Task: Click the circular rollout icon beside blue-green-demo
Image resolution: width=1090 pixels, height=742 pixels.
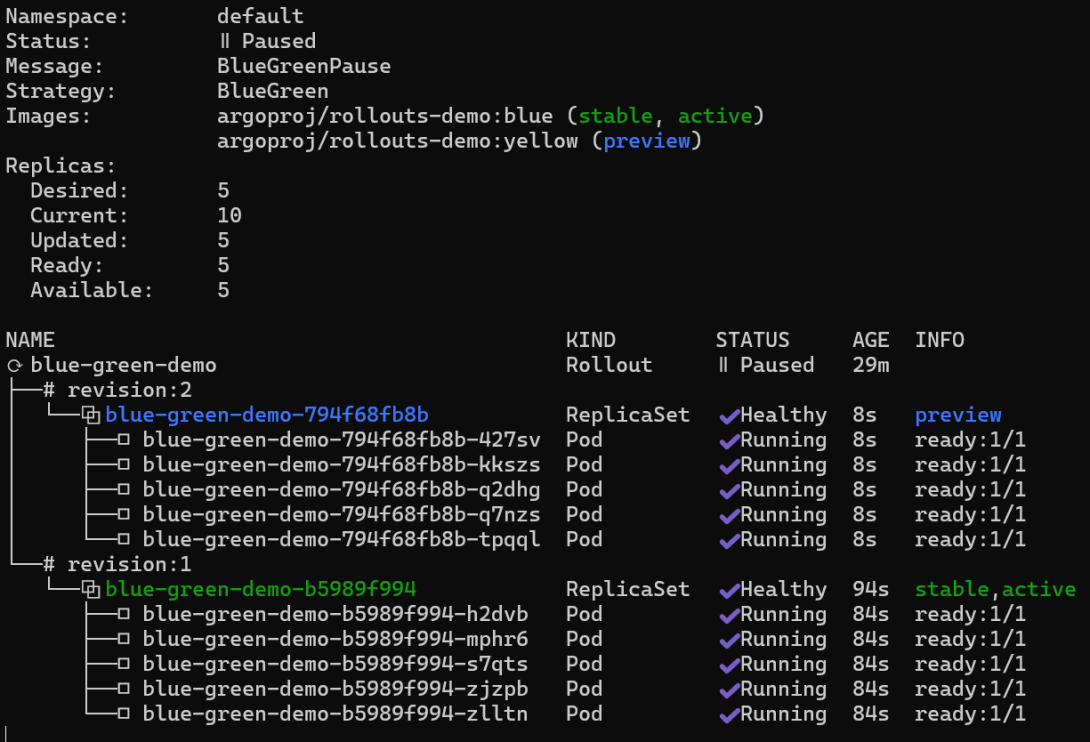Action: [14, 365]
